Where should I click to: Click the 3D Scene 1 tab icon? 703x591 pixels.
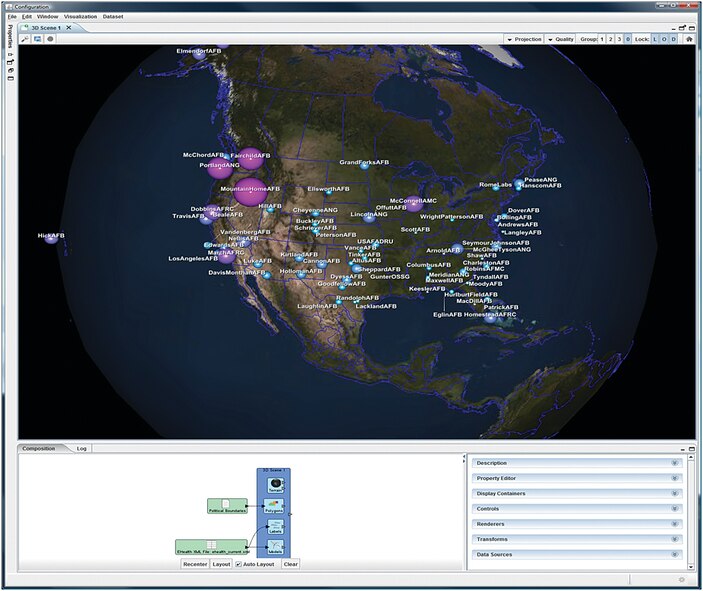26,28
